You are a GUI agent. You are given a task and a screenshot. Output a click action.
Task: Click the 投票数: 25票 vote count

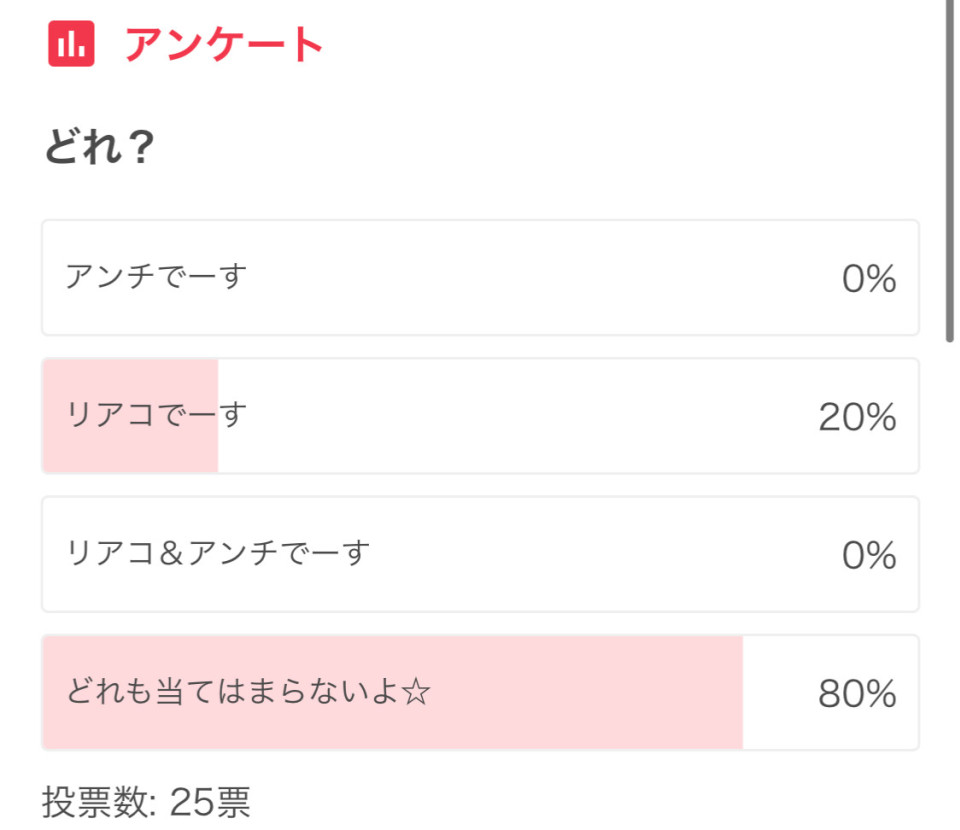pos(146,801)
